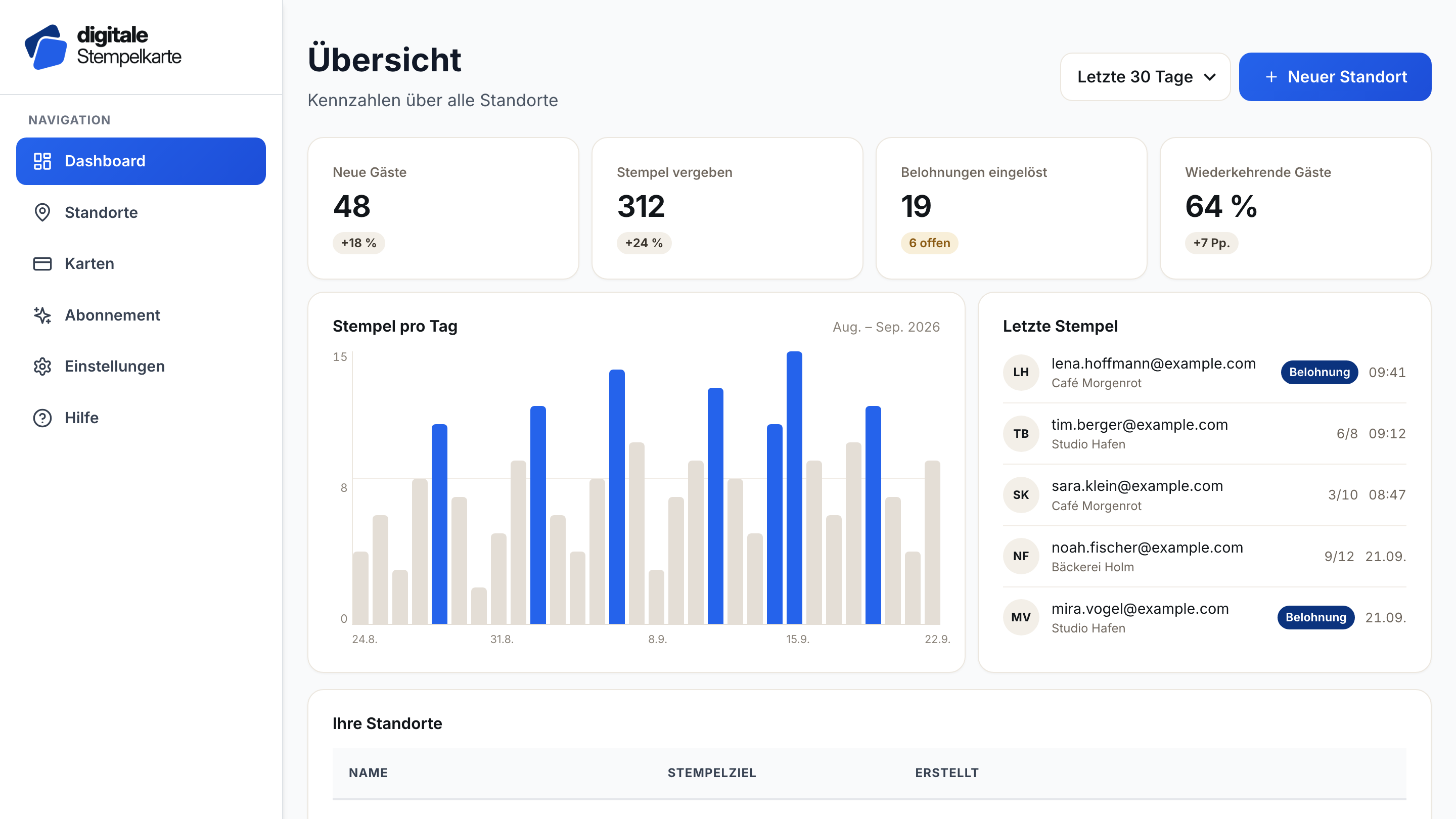1456x819 pixels.
Task: Click the Ihre Standorte heading
Action: 387,724
